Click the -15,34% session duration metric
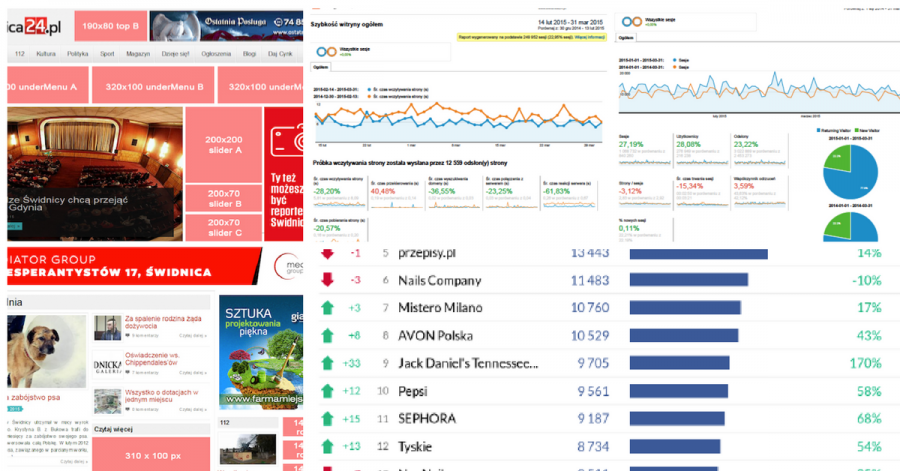Screen dimensions: 900x471 pos(690,186)
